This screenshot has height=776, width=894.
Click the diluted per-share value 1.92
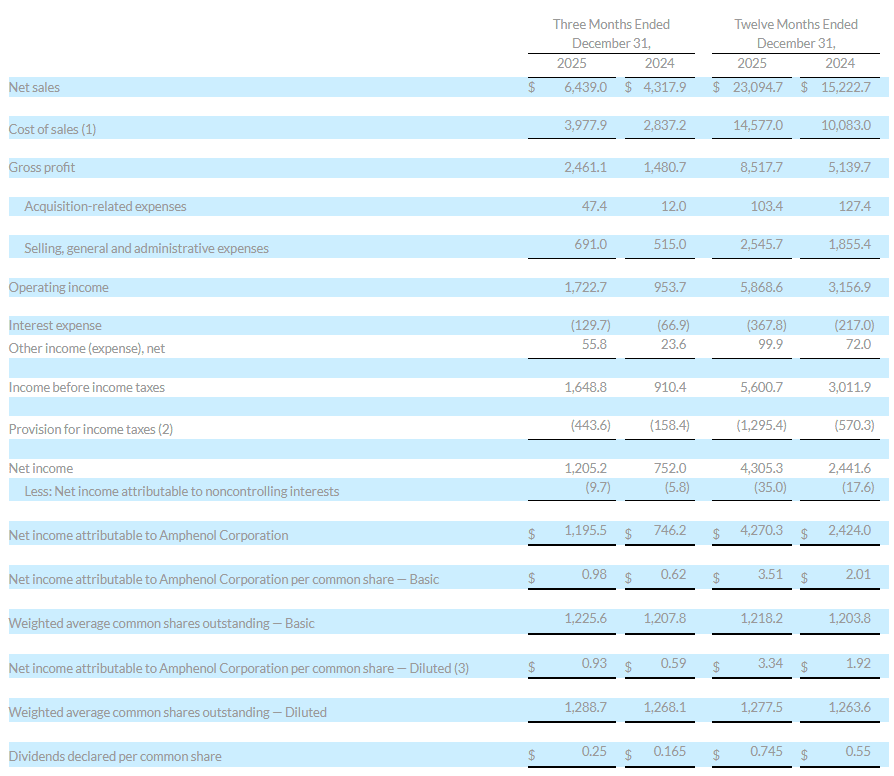(857, 663)
